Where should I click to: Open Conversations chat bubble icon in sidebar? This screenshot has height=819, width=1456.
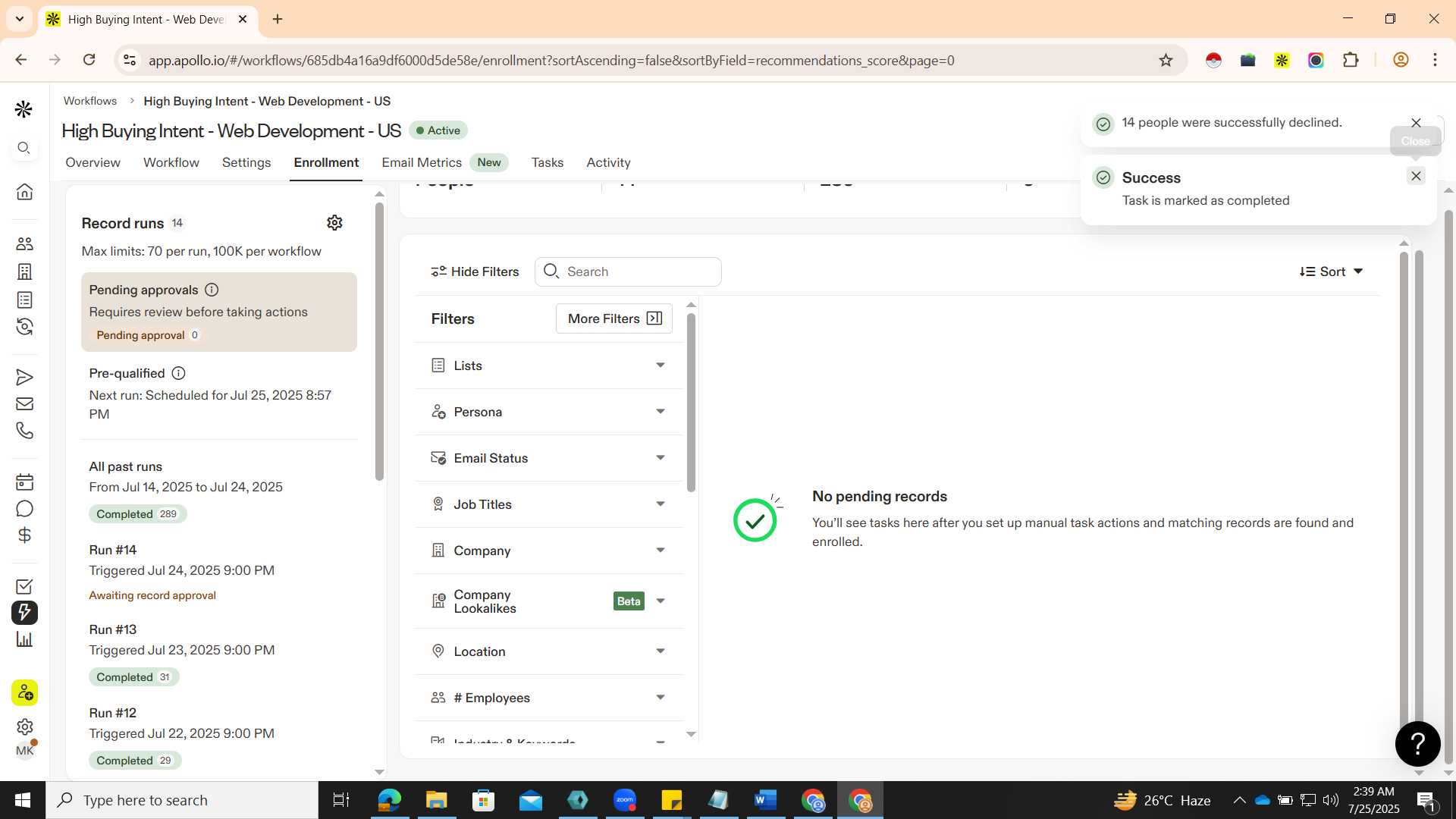(24, 509)
